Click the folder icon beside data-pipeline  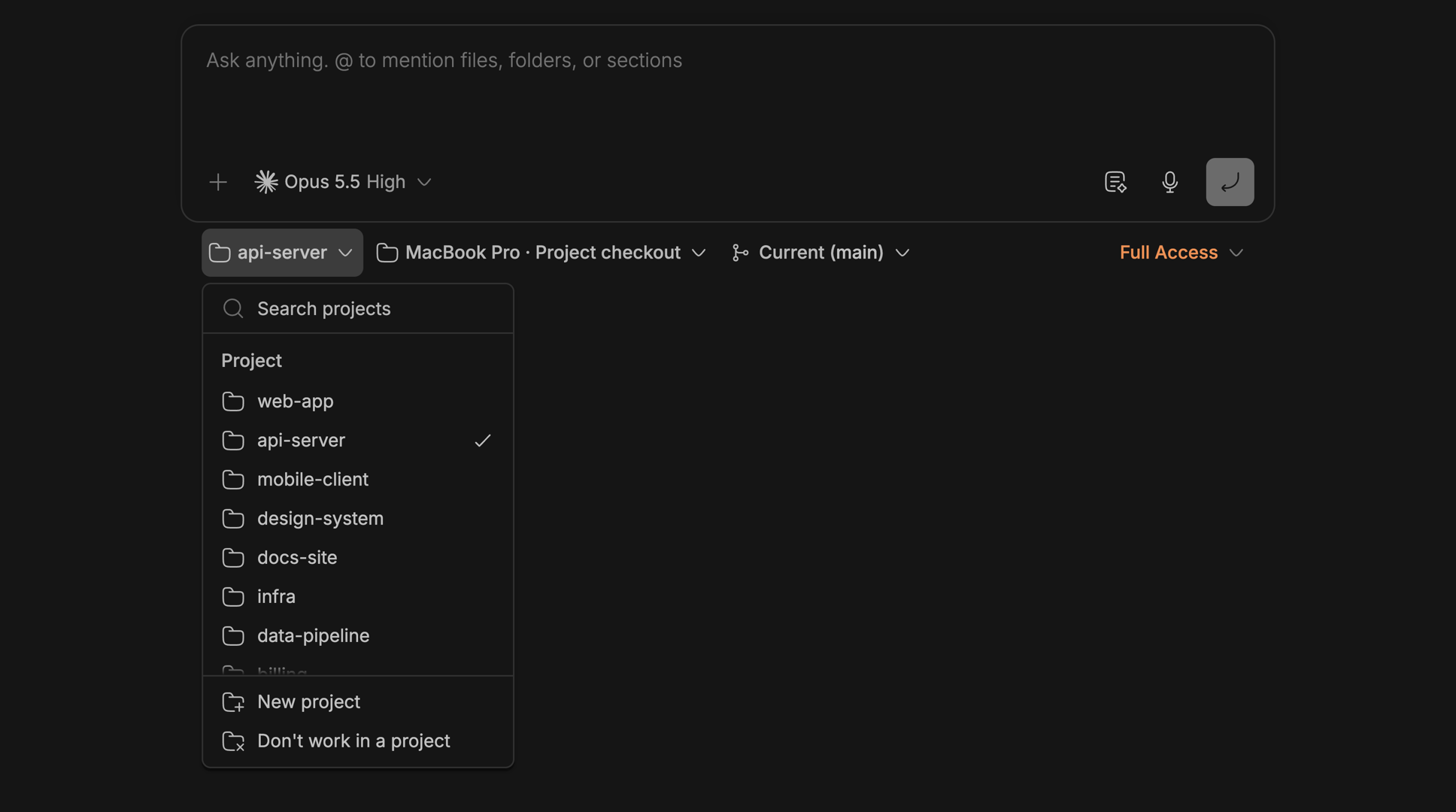coord(233,636)
